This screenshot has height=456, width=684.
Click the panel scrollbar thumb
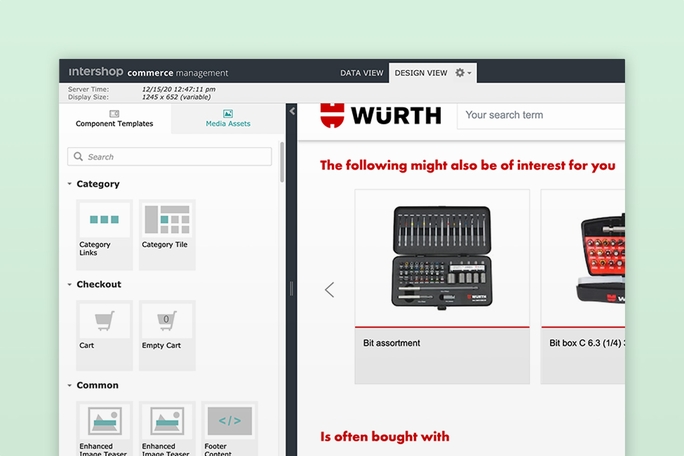(282, 162)
